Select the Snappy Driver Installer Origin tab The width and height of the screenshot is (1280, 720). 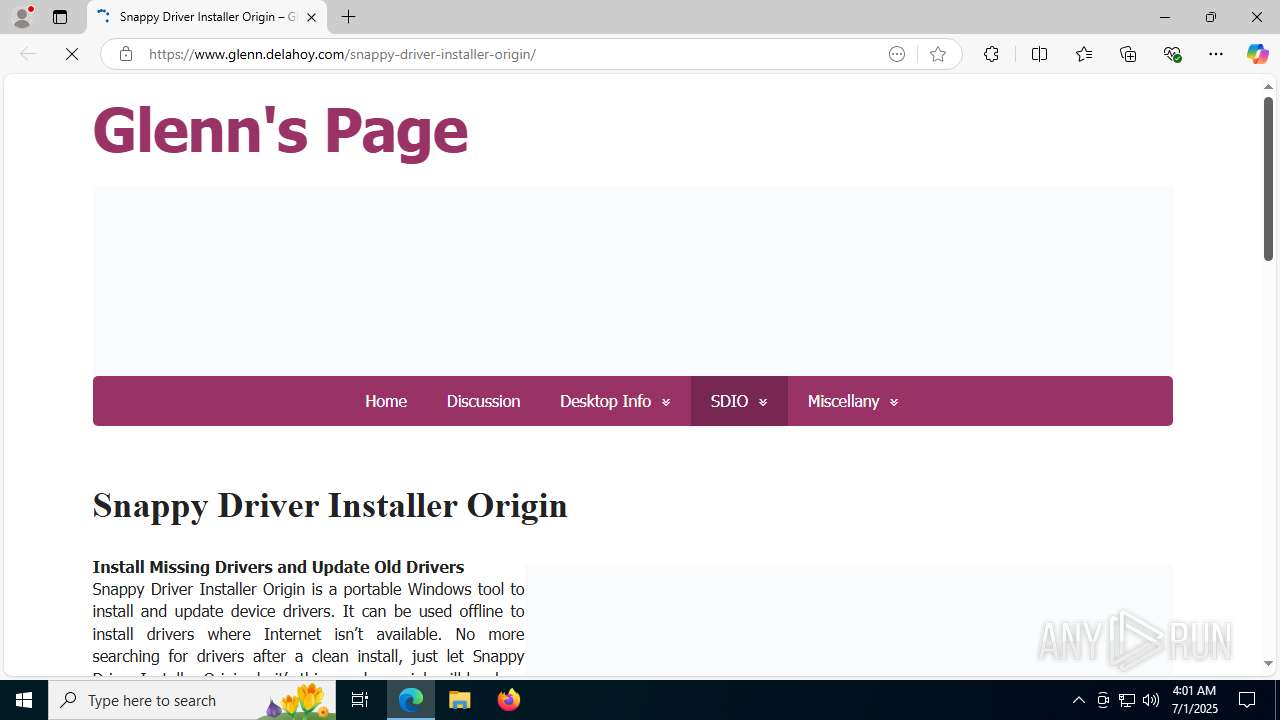click(x=207, y=17)
